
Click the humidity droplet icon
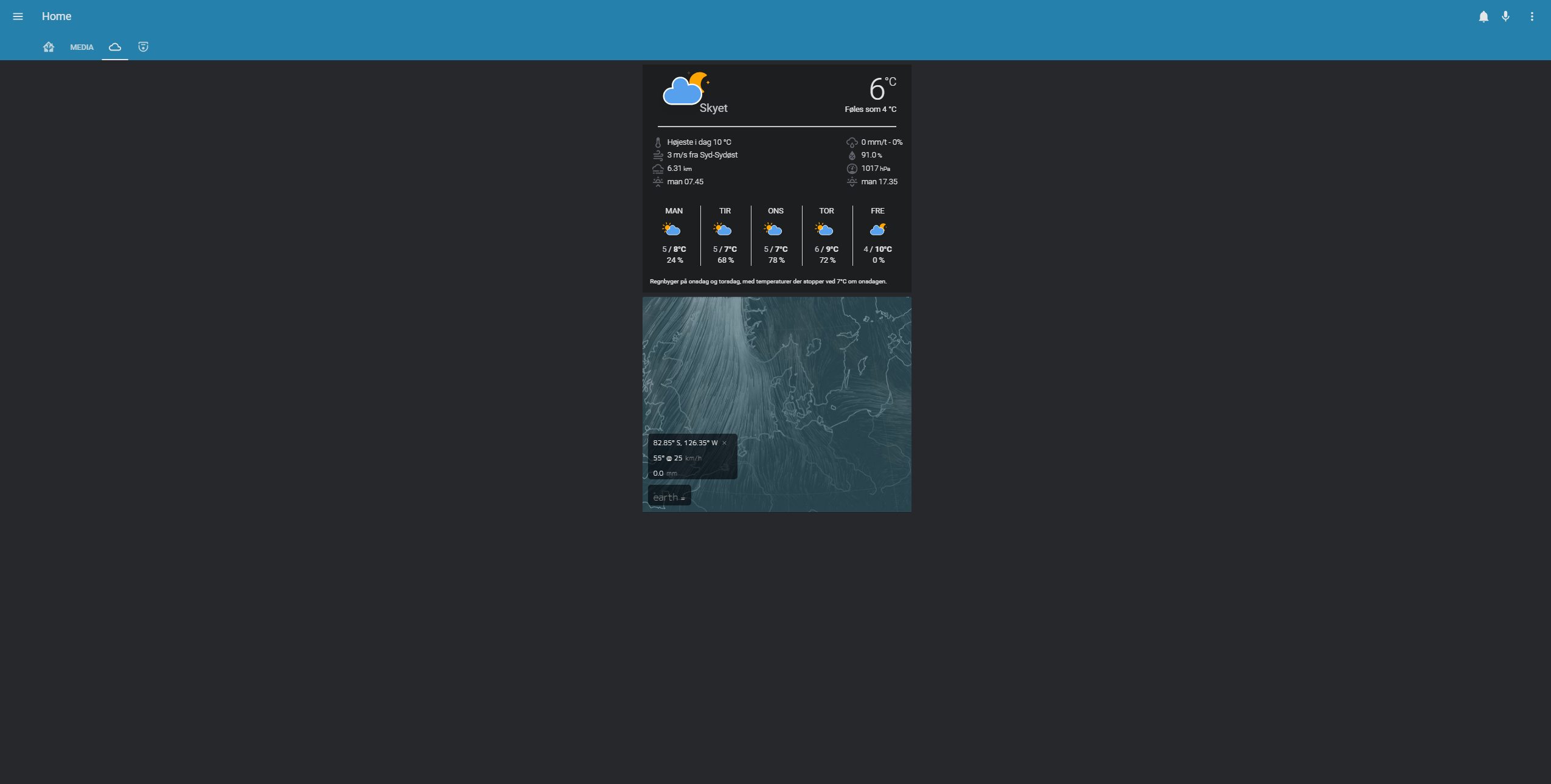(x=852, y=156)
